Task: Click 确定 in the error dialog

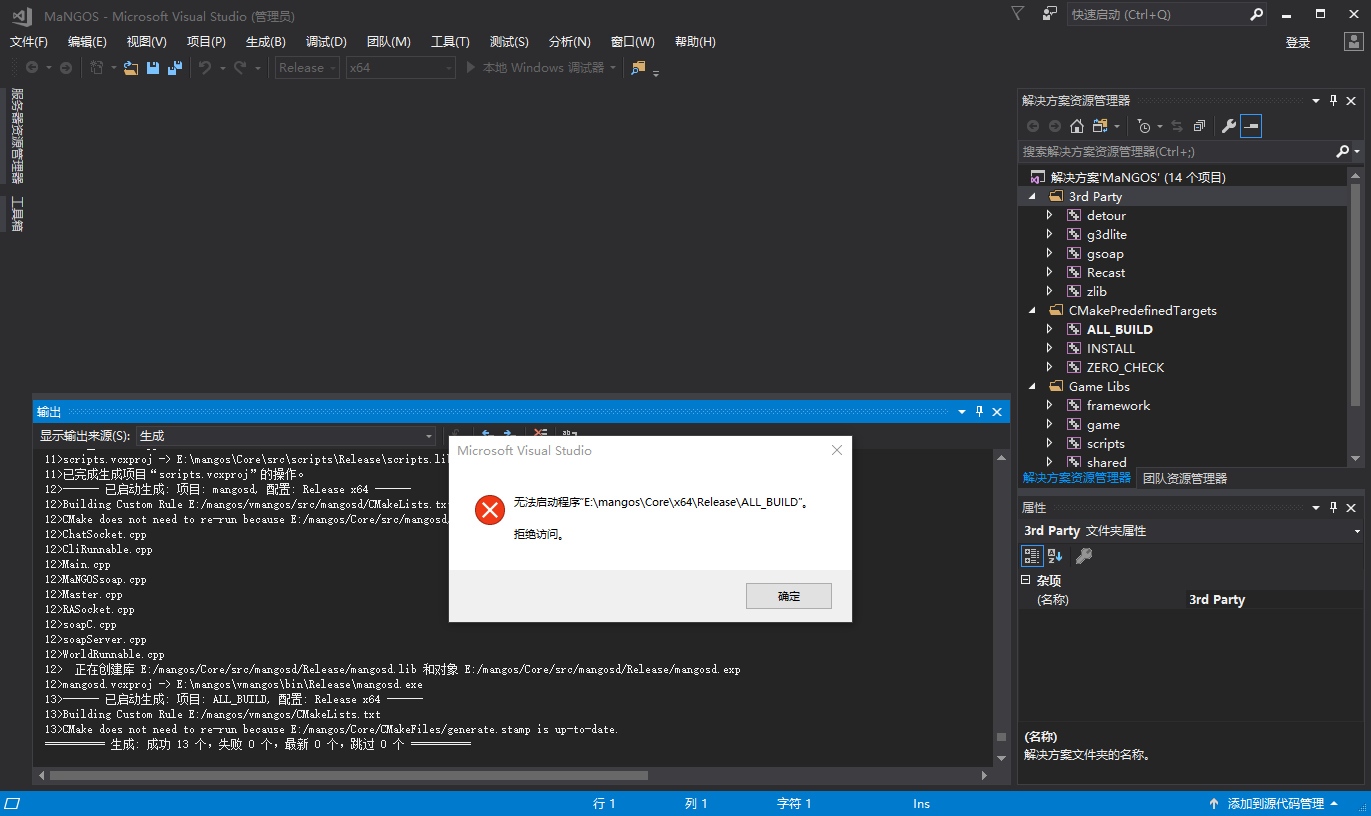Action: (789, 596)
